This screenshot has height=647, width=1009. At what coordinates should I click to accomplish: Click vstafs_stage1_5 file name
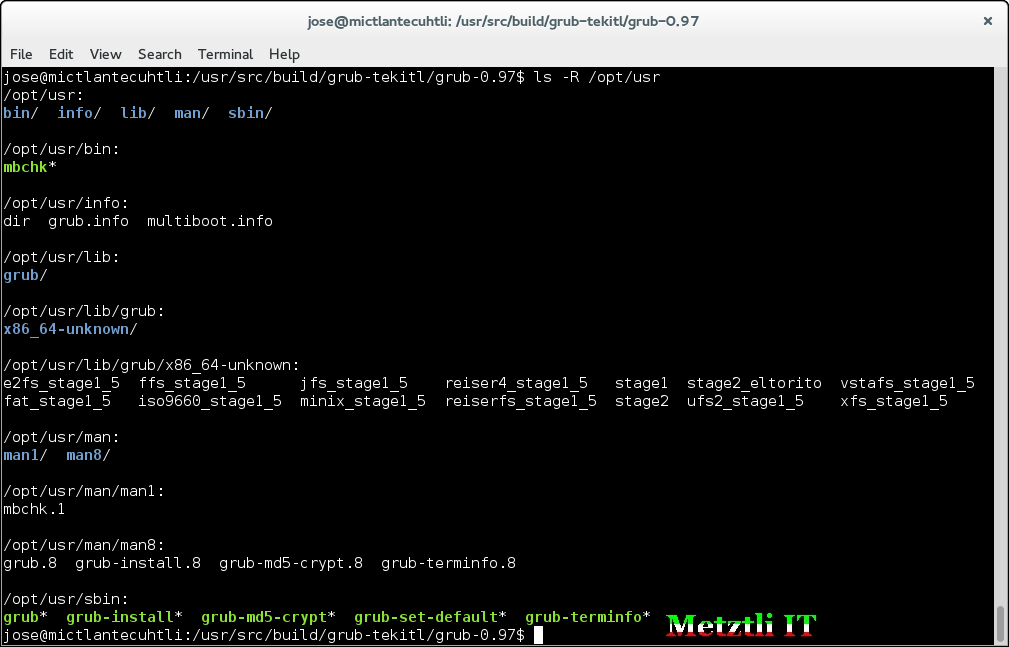pyautogui.click(x=907, y=384)
